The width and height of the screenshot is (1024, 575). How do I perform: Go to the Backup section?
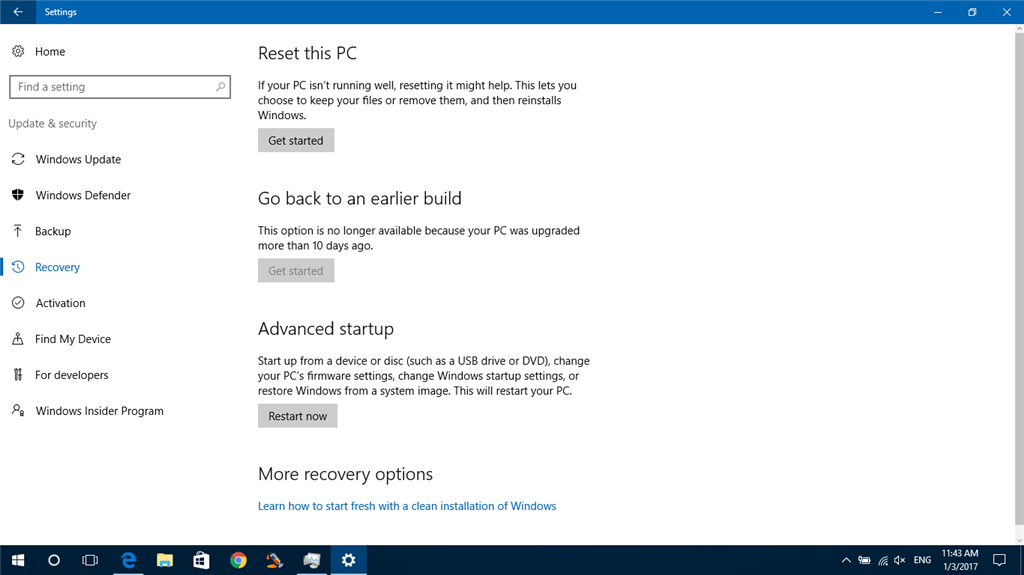coord(53,231)
